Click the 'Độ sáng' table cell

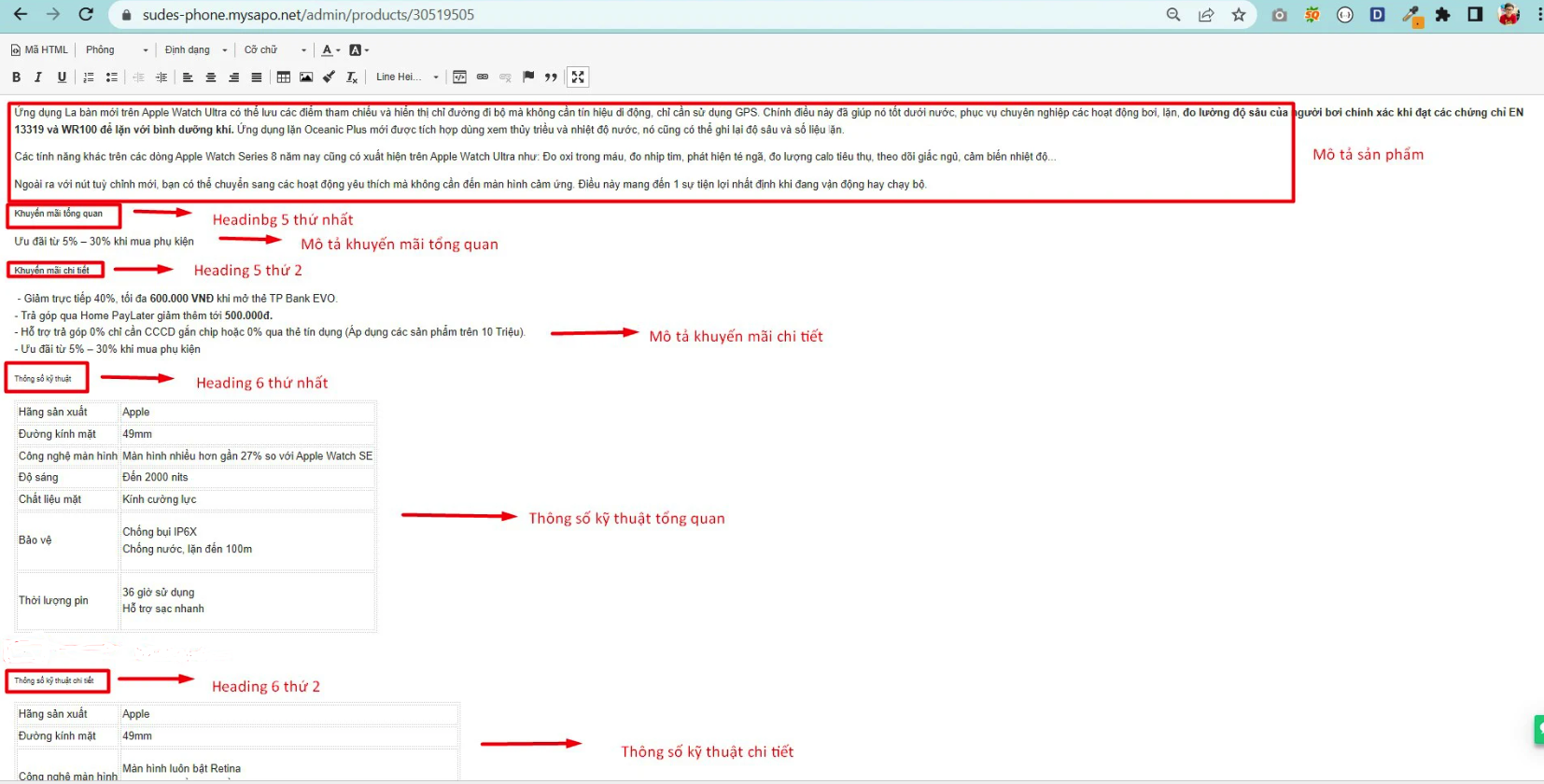[x=67, y=477]
